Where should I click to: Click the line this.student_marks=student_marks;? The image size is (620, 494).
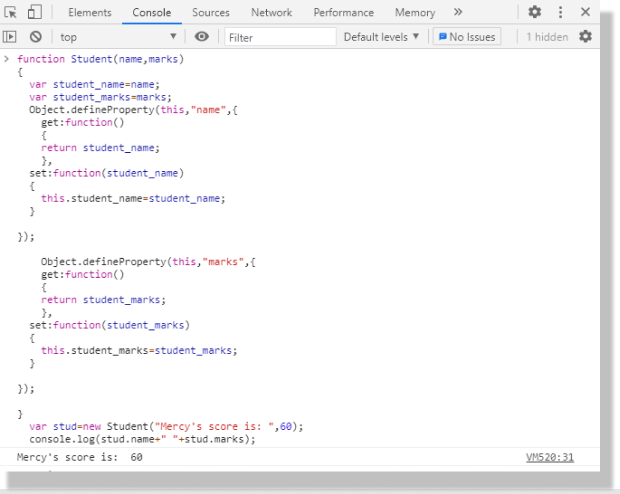(x=139, y=351)
